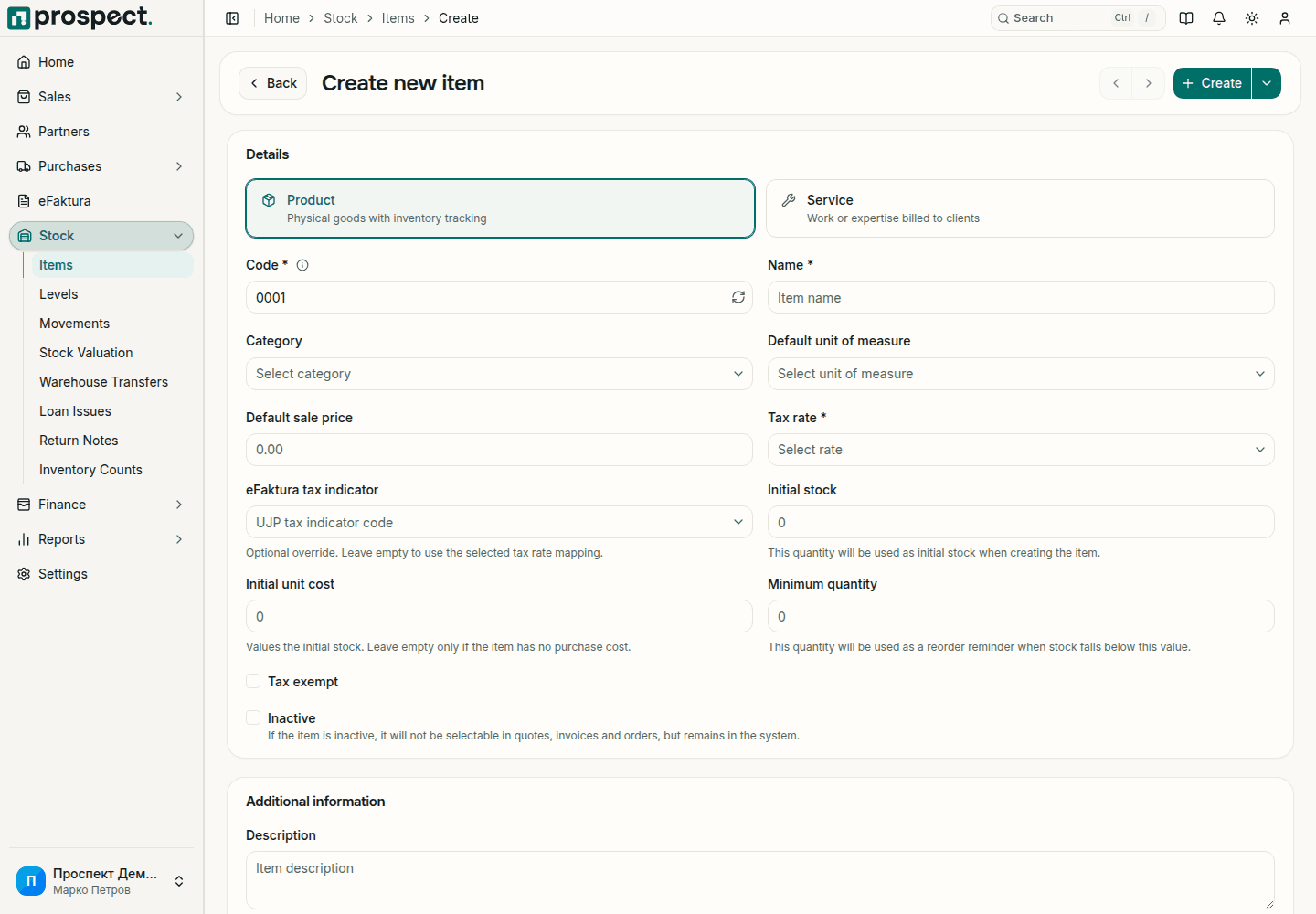Regenerate the item code with refresh icon

738,297
